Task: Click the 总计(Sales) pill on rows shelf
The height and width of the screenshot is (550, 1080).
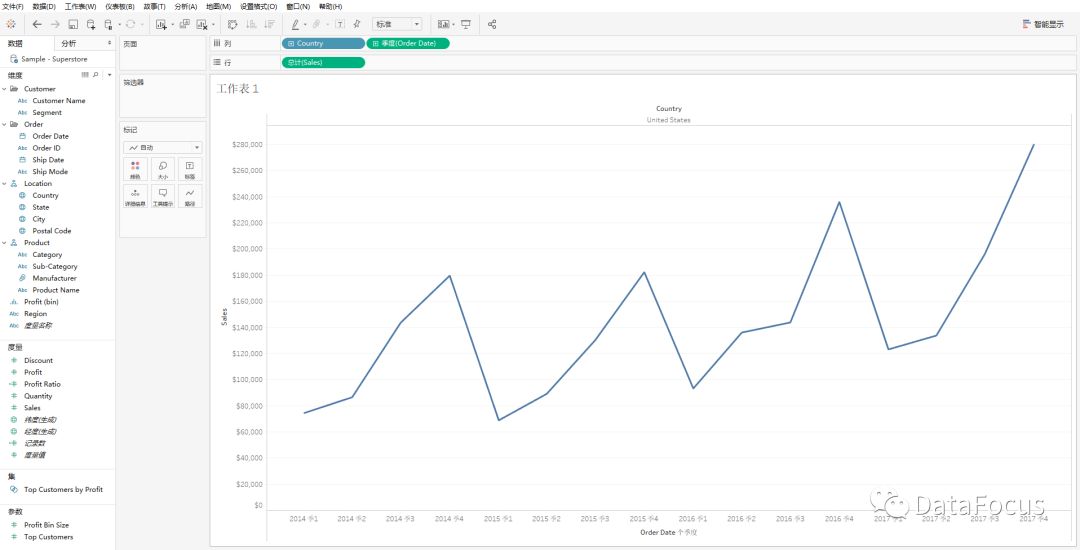Action: 323,62
